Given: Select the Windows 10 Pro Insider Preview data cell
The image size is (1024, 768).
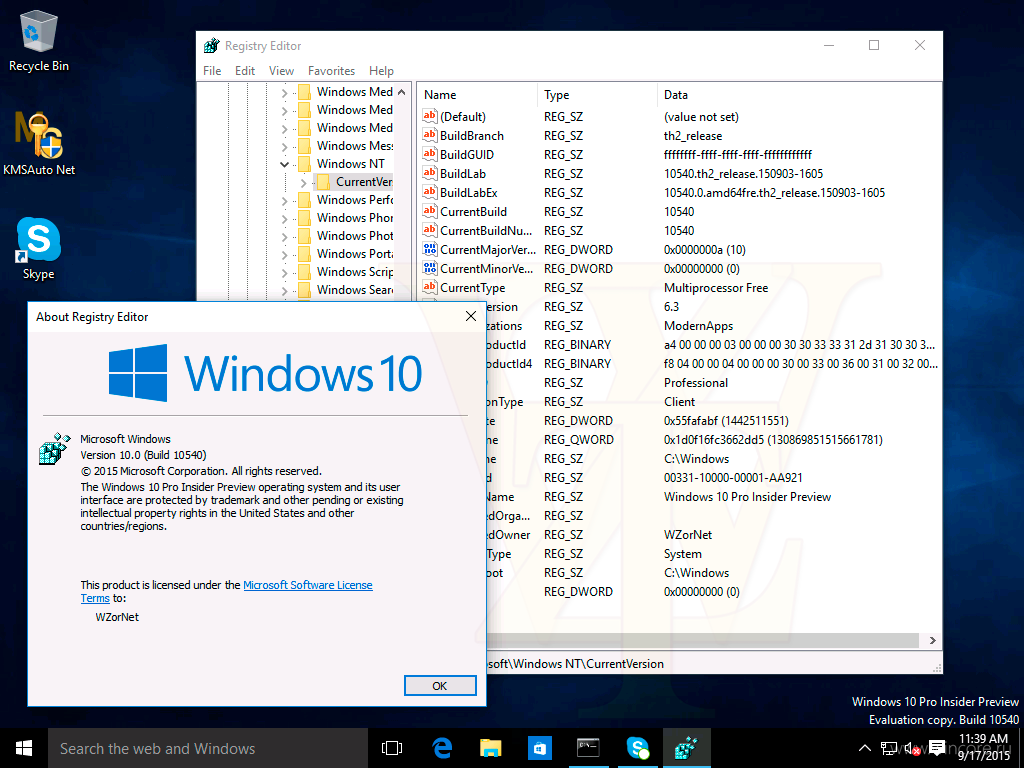Looking at the screenshot, I should point(747,496).
